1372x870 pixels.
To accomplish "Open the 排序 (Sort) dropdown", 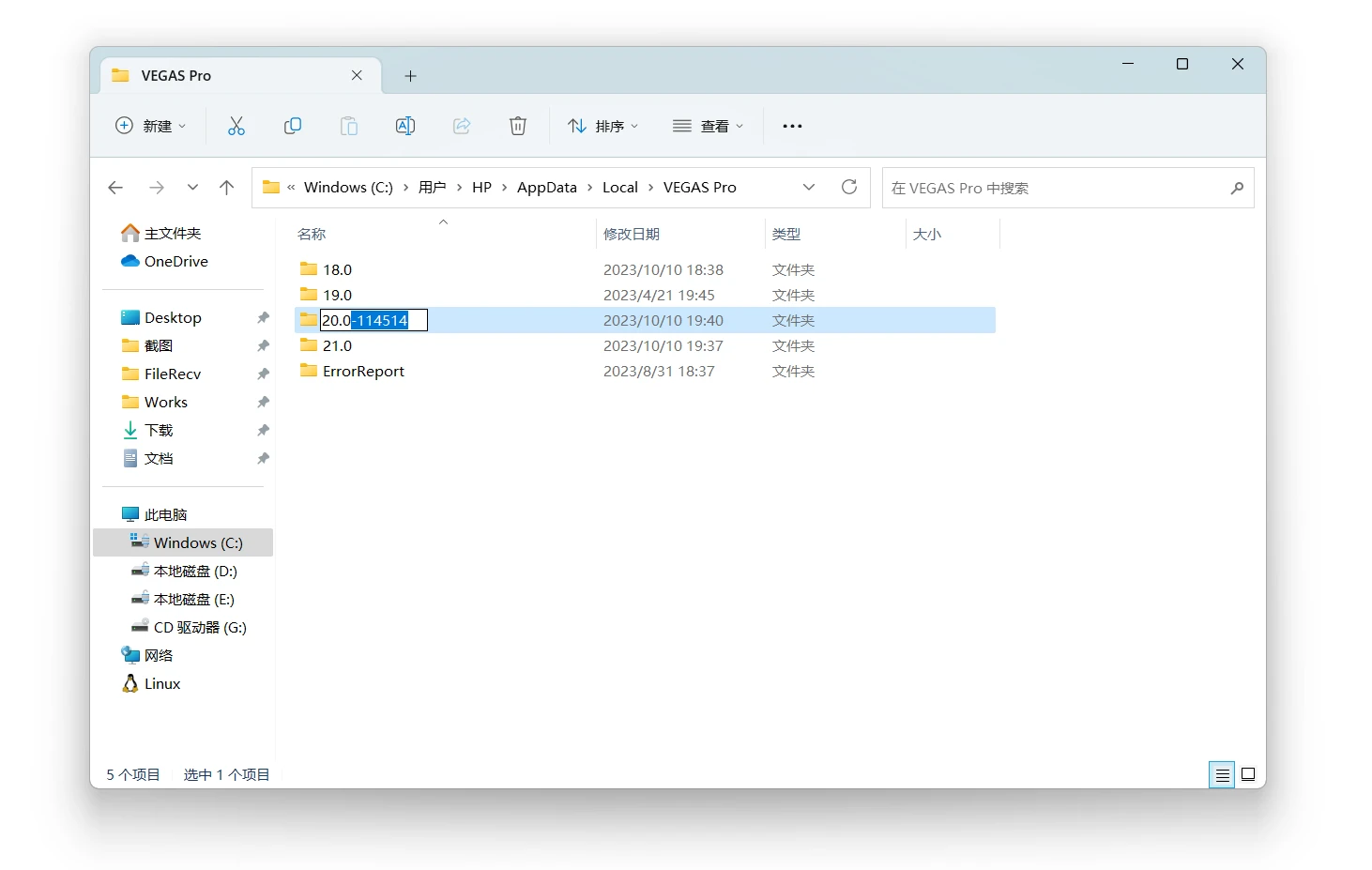I will coord(602,126).
